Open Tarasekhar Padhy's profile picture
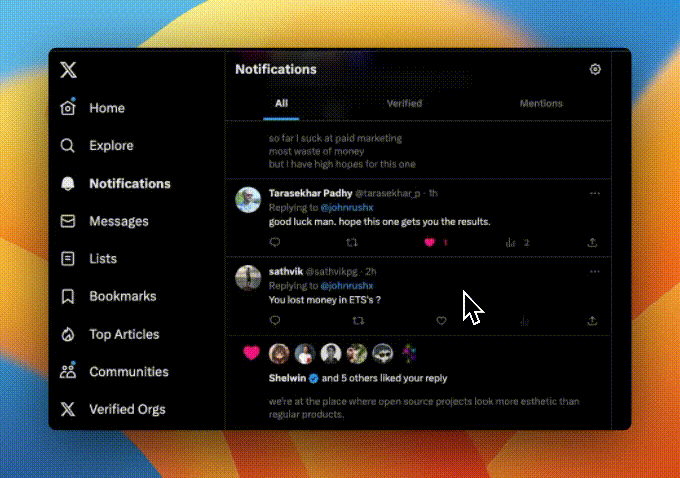 [x=248, y=200]
